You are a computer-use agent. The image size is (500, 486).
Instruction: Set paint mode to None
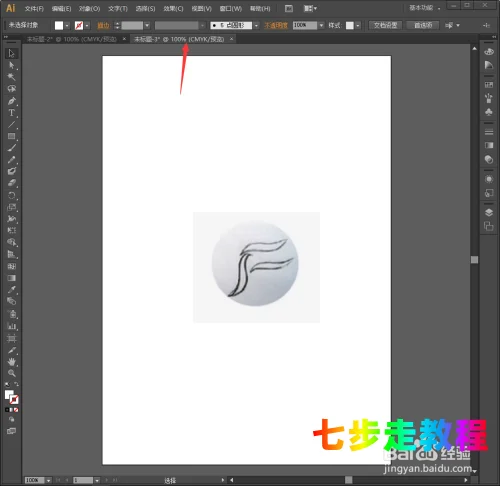coord(16,410)
